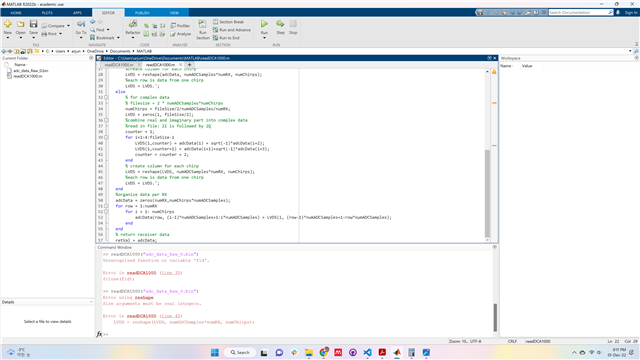Click the Find magnifier button
Image resolution: width=640 pixels, height=360 pixels.
click(x=98, y=30)
